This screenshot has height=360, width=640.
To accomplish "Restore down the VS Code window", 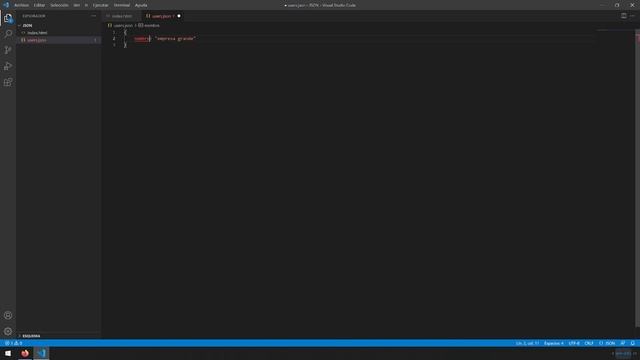I will (x=617, y=5).
